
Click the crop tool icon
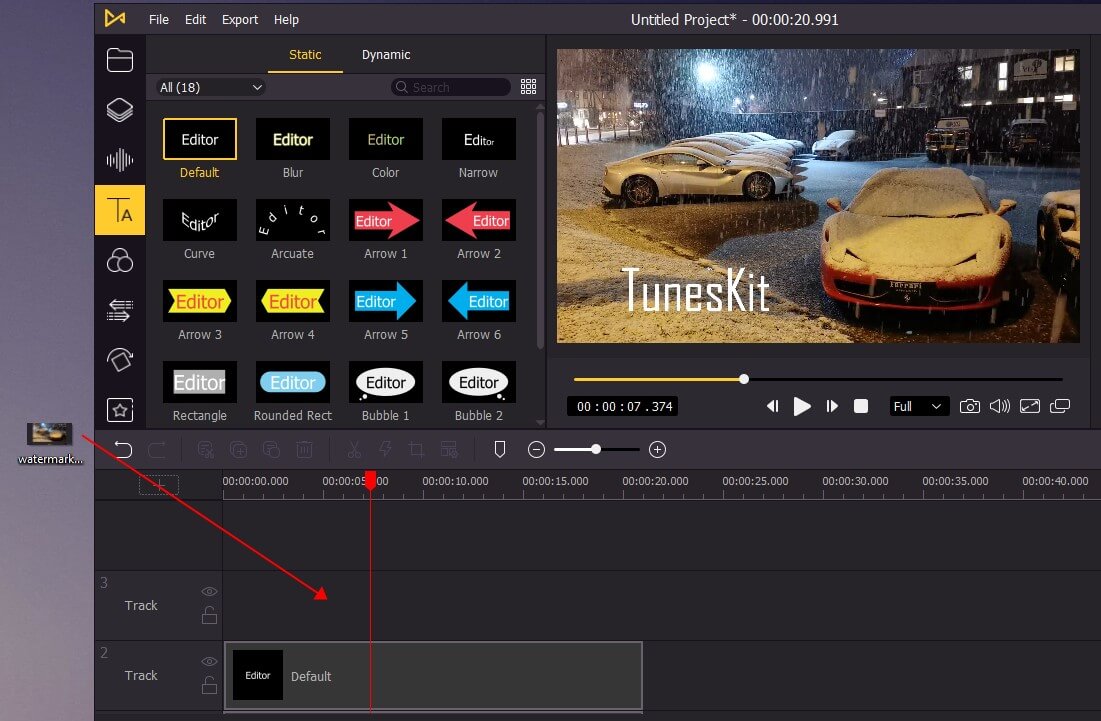416,449
